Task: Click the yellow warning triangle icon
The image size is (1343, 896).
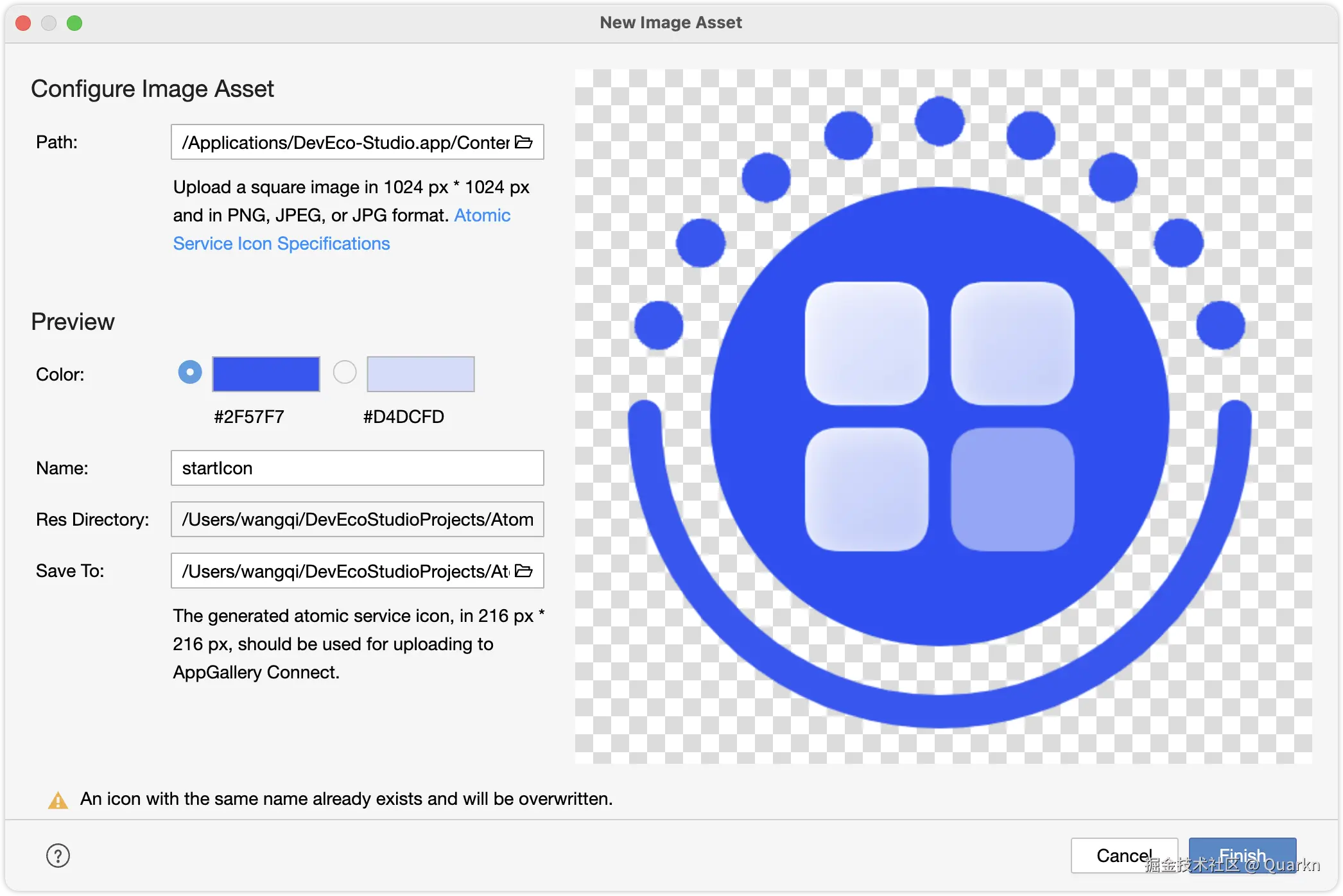Action: 58,800
